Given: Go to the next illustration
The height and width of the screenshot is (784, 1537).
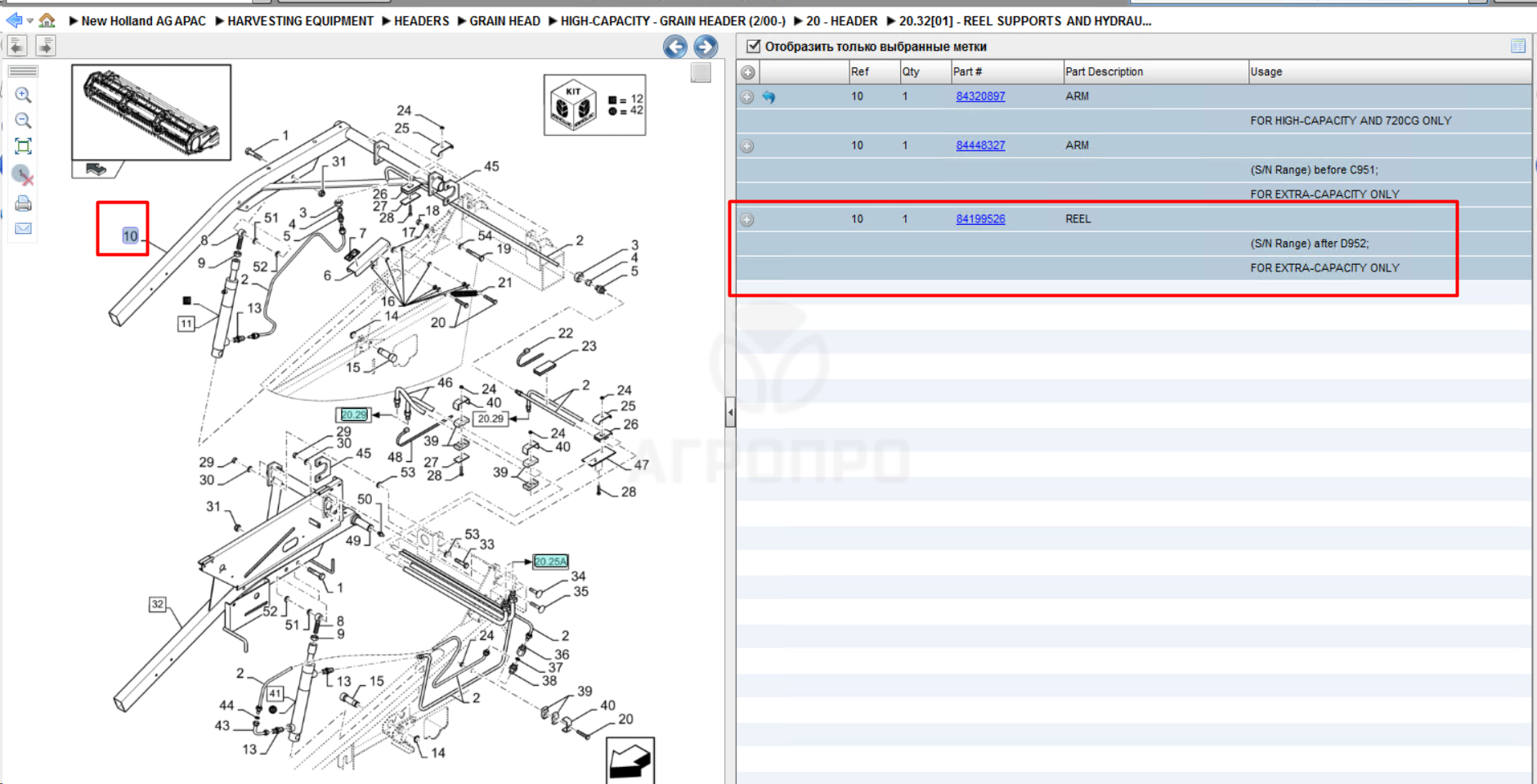Looking at the screenshot, I should (706, 47).
